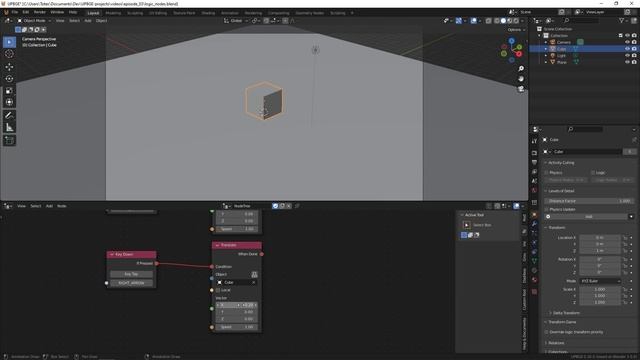640x360 pixels.
Task: Collapse the Key Down node
Action: (x=111, y=254)
